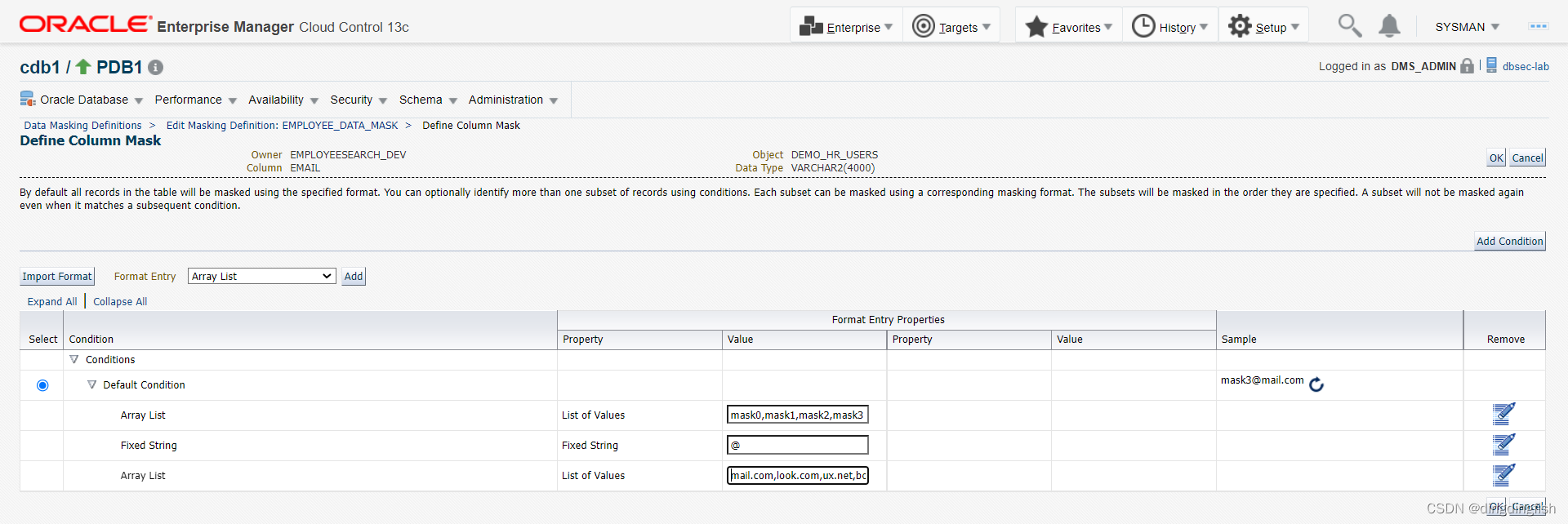Open the SYSMAN user dropdown

(1467, 27)
